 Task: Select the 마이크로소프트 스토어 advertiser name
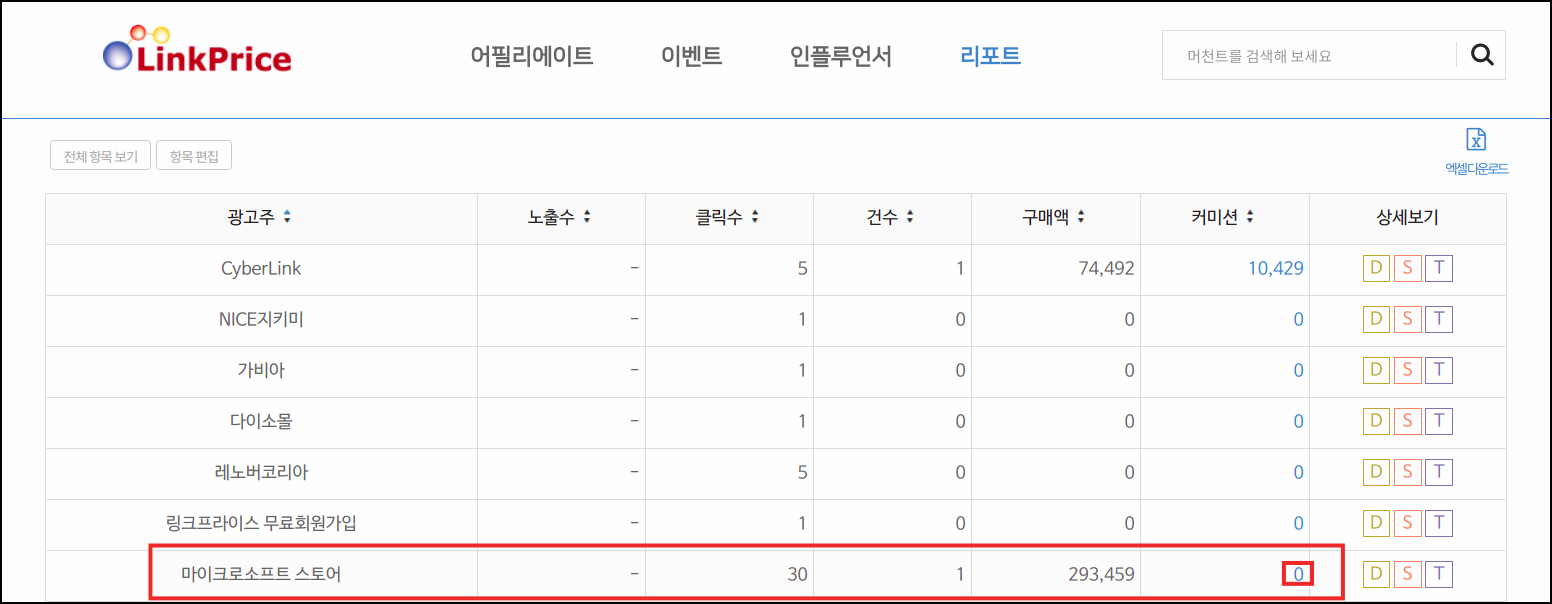coord(261,575)
